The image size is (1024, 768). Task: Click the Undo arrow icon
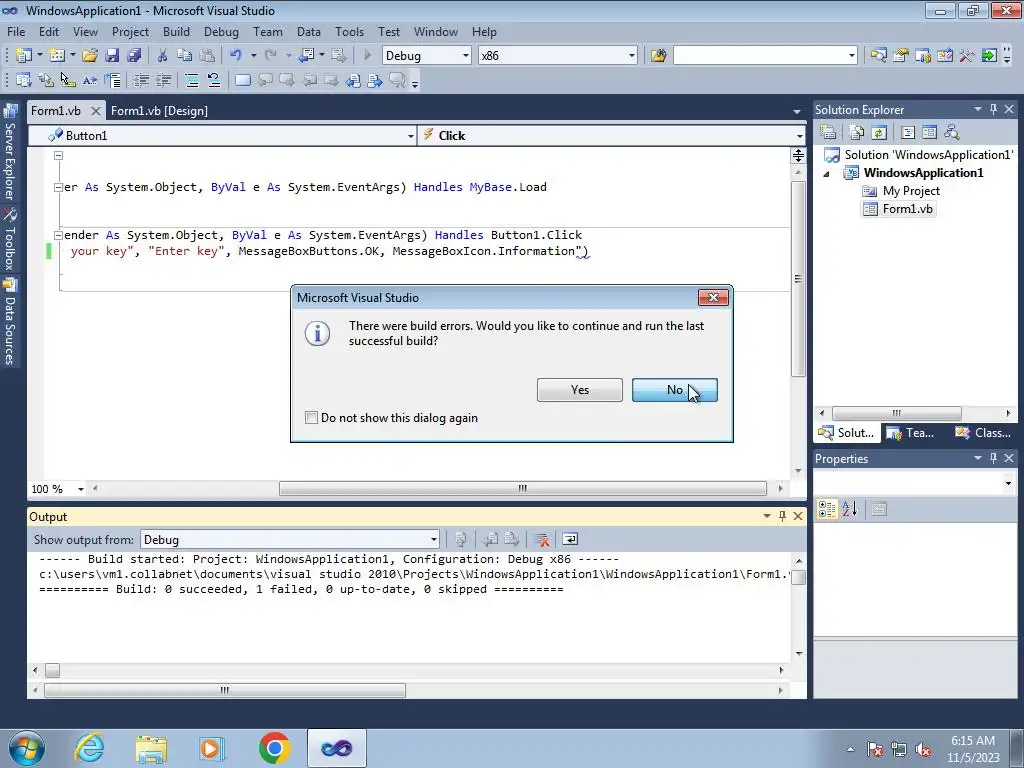pyautogui.click(x=236, y=56)
